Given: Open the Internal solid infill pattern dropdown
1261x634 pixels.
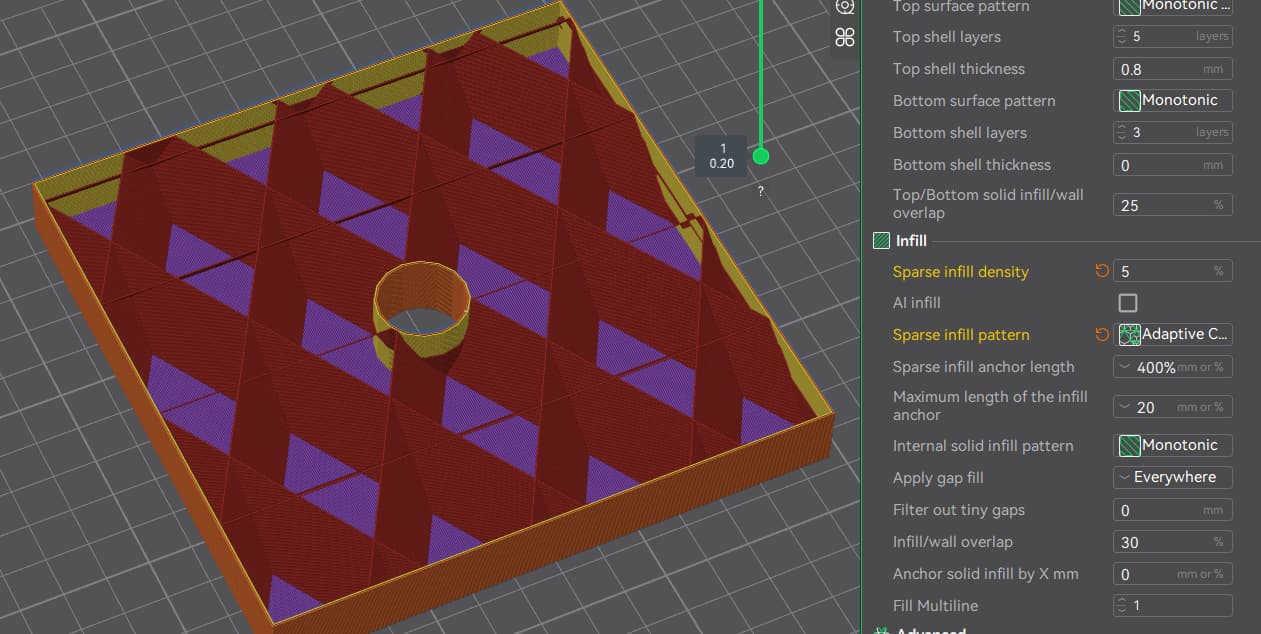Looking at the screenshot, I should [x=1172, y=446].
